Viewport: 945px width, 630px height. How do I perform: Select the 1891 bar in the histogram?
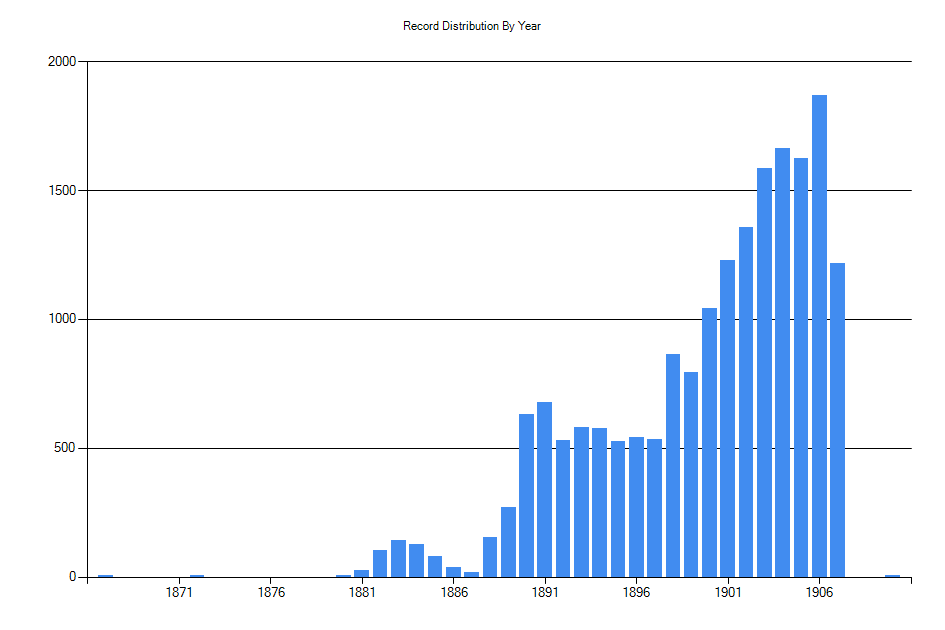pyautogui.click(x=544, y=490)
